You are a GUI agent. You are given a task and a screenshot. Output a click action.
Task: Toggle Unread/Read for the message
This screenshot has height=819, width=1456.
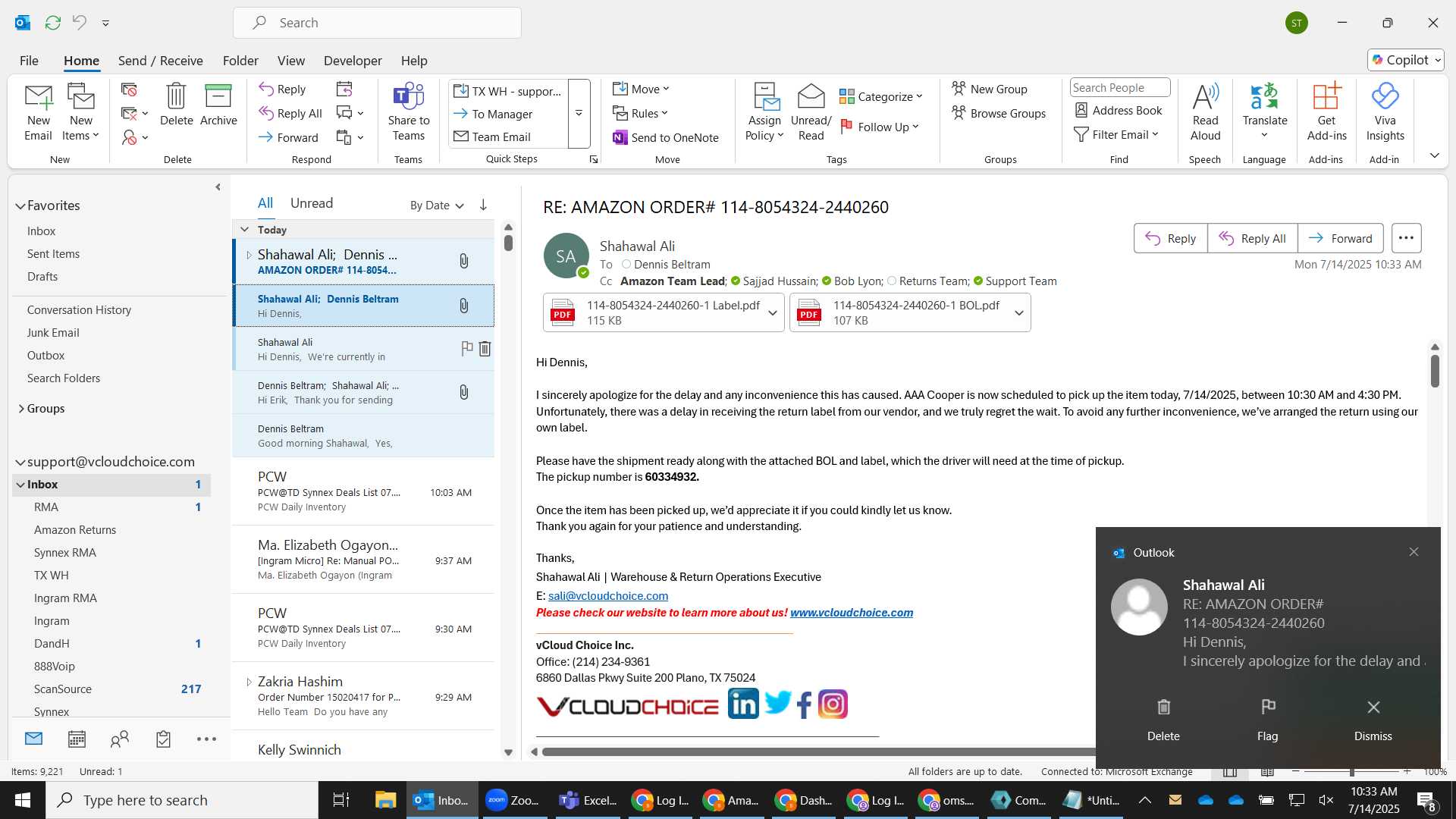pos(811,112)
